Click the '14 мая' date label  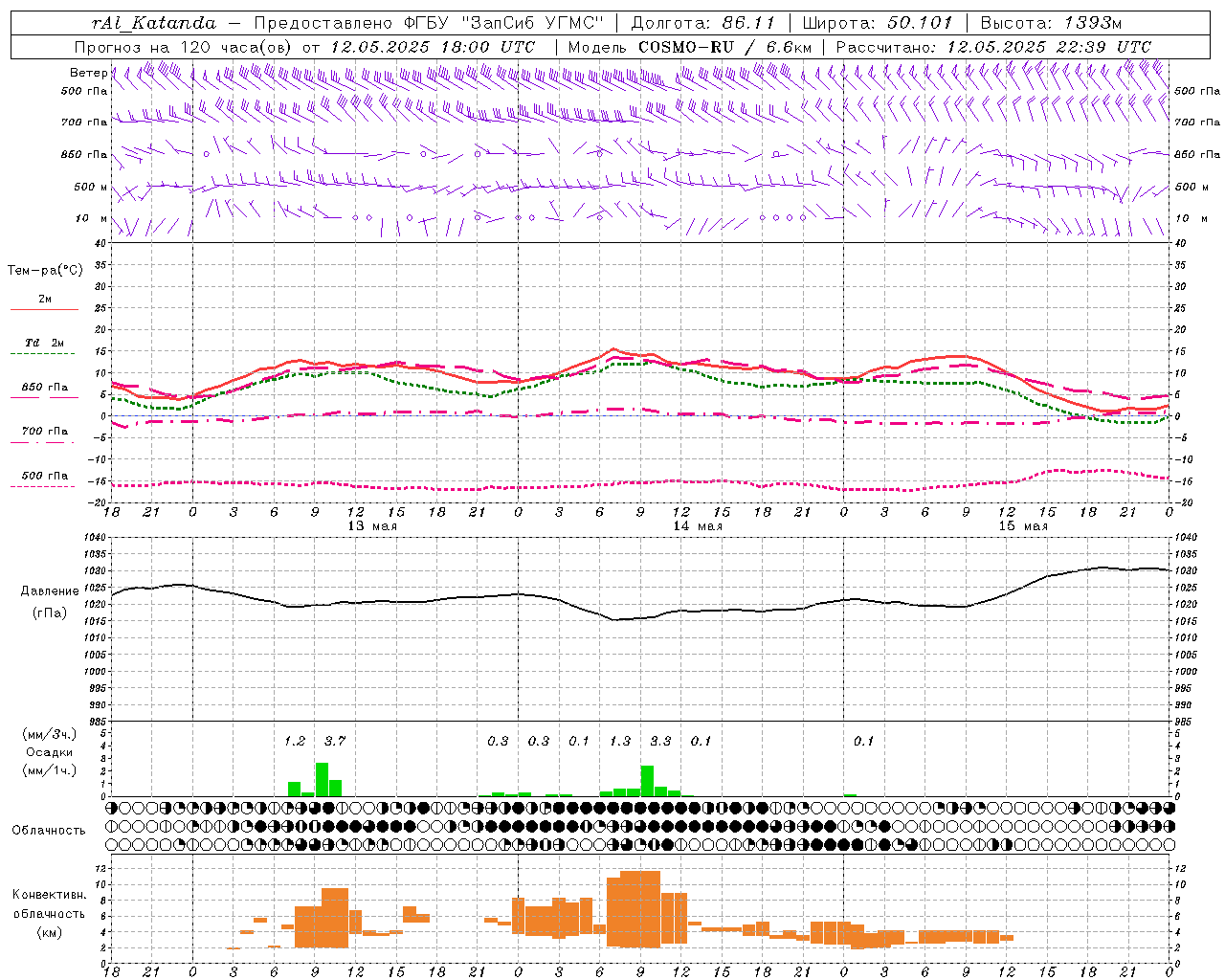(698, 526)
